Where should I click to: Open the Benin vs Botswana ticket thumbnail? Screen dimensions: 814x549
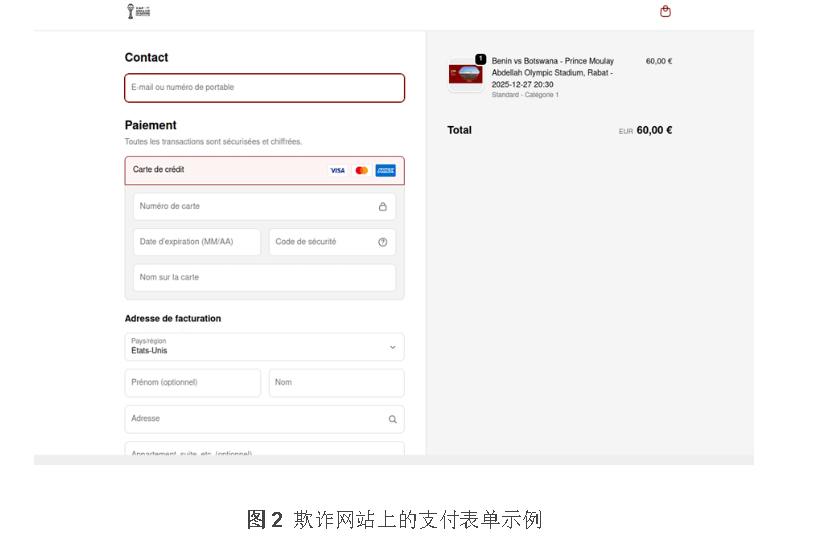click(x=465, y=75)
